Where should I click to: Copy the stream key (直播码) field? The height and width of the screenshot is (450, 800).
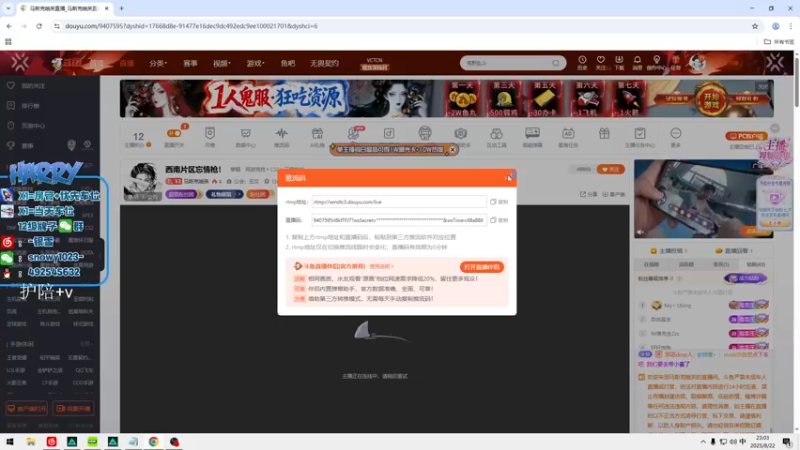click(499, 220)
